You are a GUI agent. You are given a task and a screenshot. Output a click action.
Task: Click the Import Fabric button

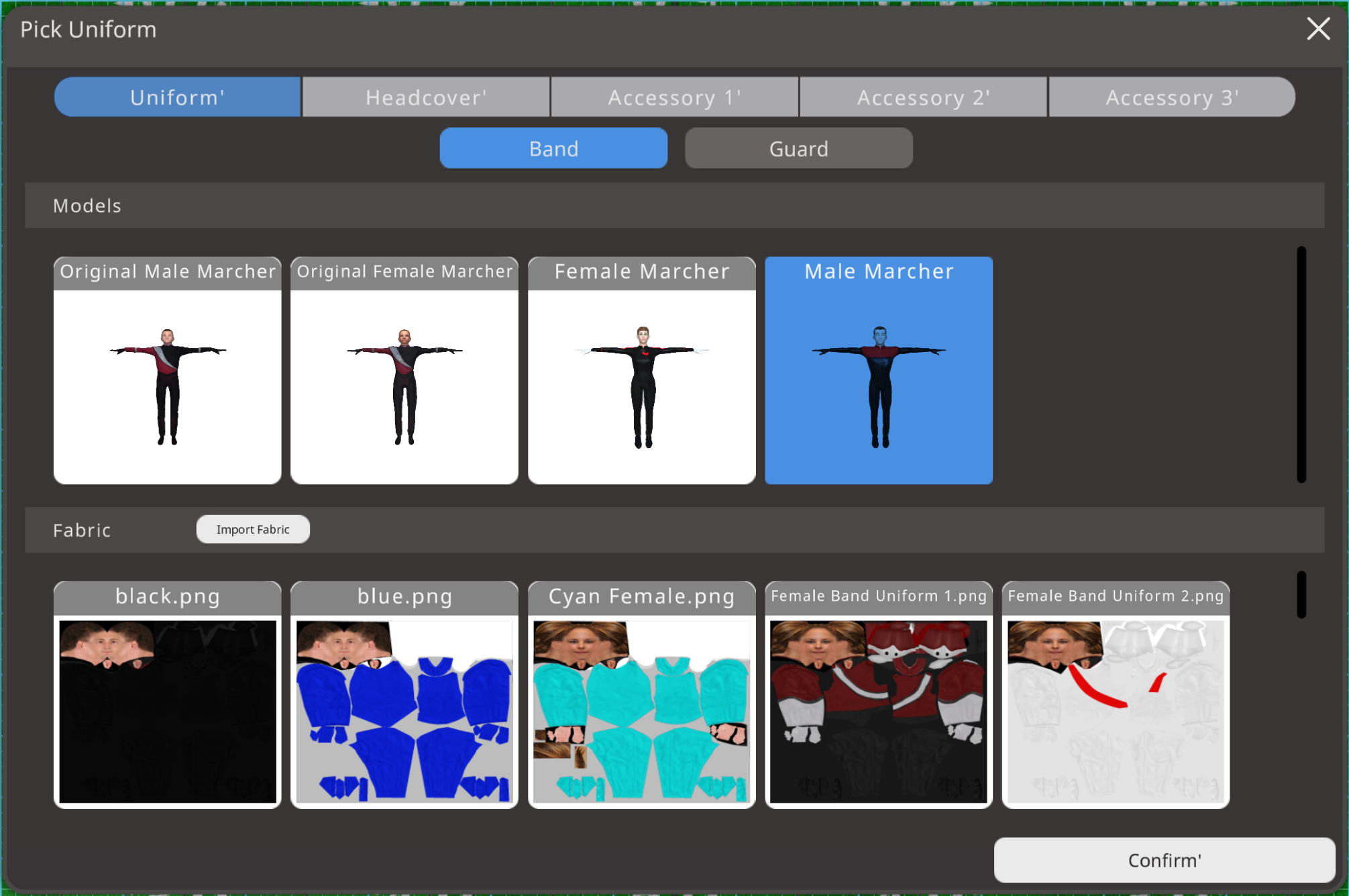coord(253,529)
